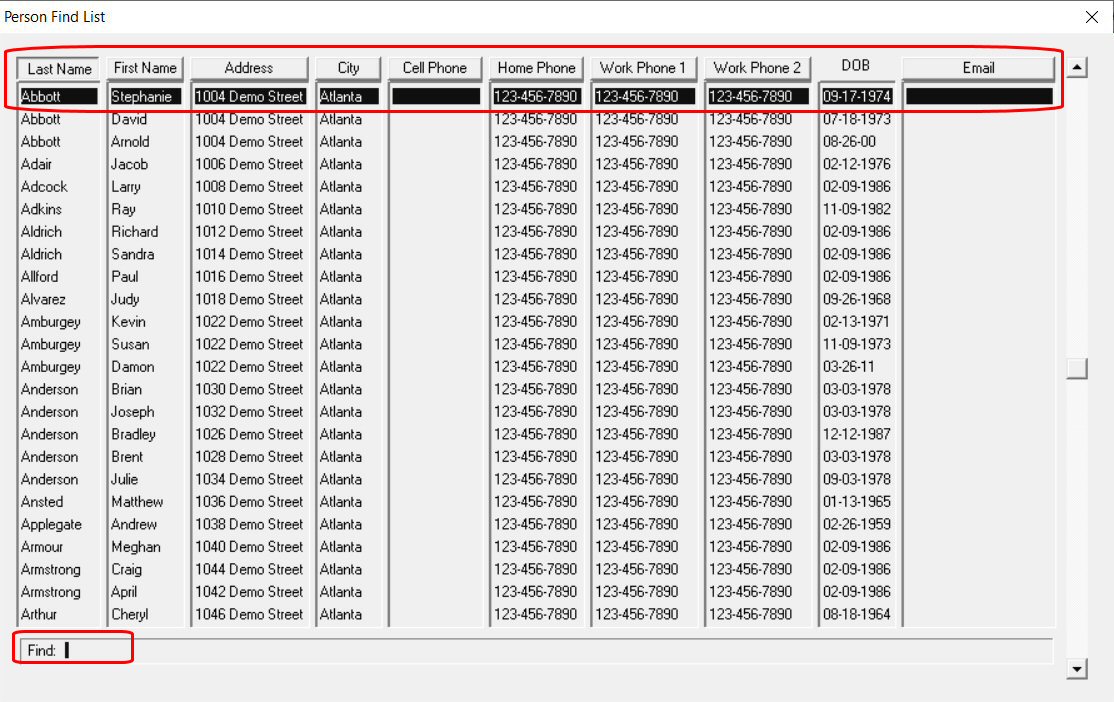Click DOB value 02-13-1971
This screenshot has height=702, width=1114.
click(856, 322)
